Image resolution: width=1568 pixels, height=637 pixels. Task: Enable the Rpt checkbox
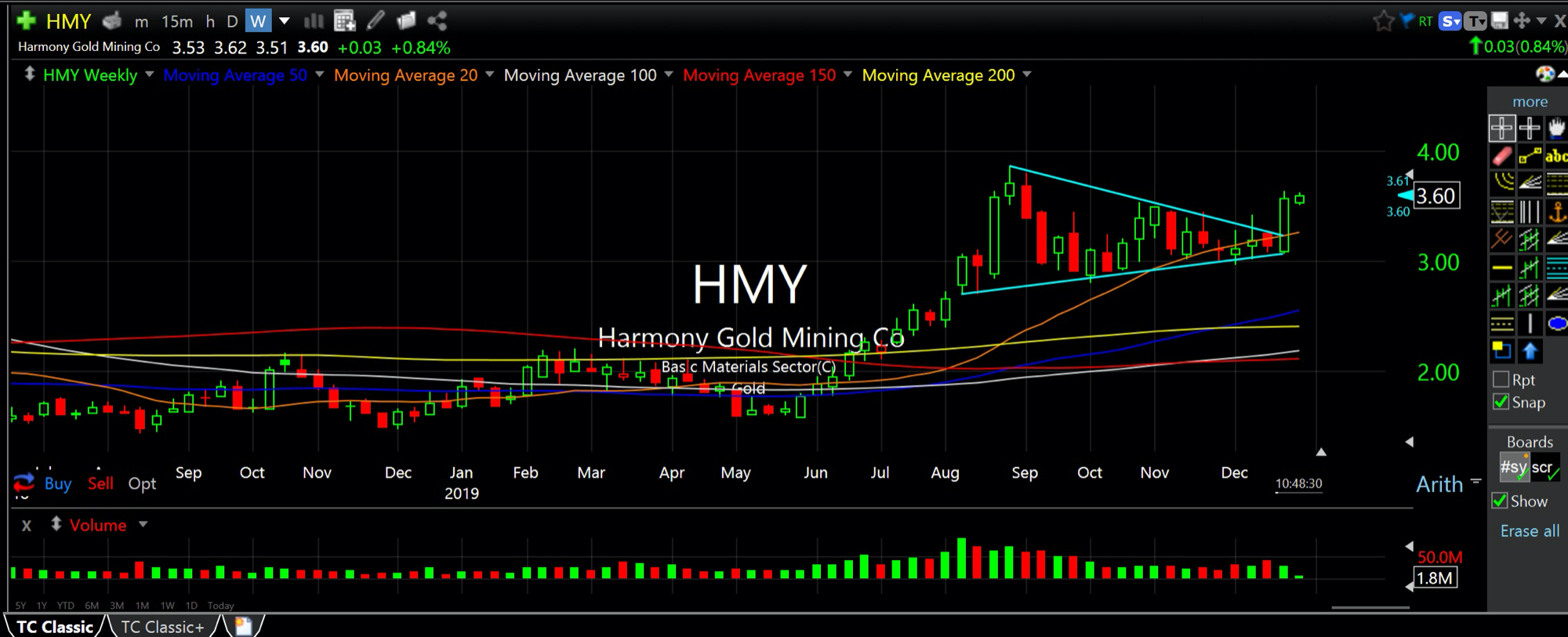(x=1501, y=380)
